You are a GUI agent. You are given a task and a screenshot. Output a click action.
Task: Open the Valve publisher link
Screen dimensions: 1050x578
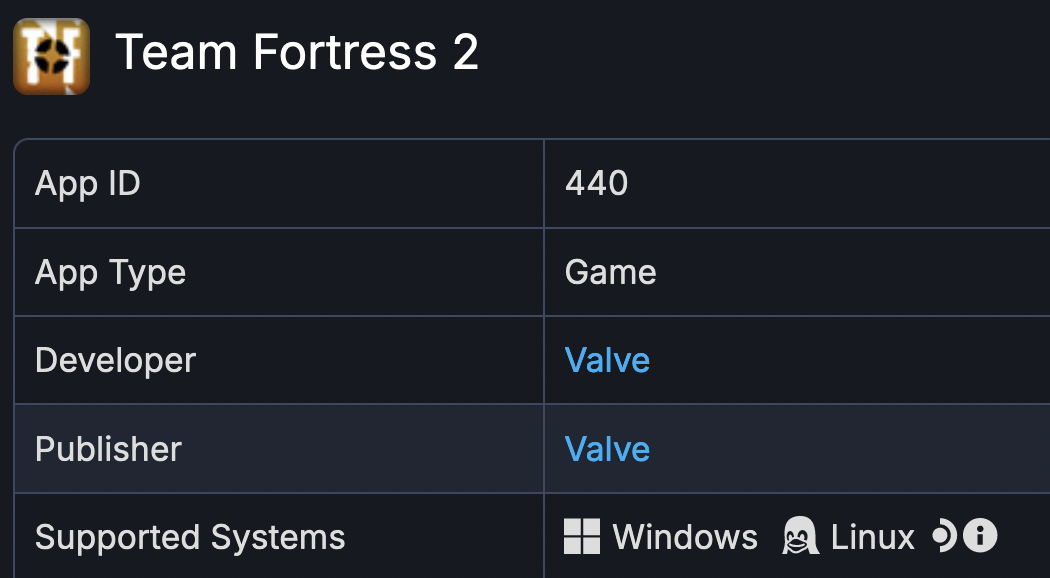pyautogui.click(x=607, y=449)
